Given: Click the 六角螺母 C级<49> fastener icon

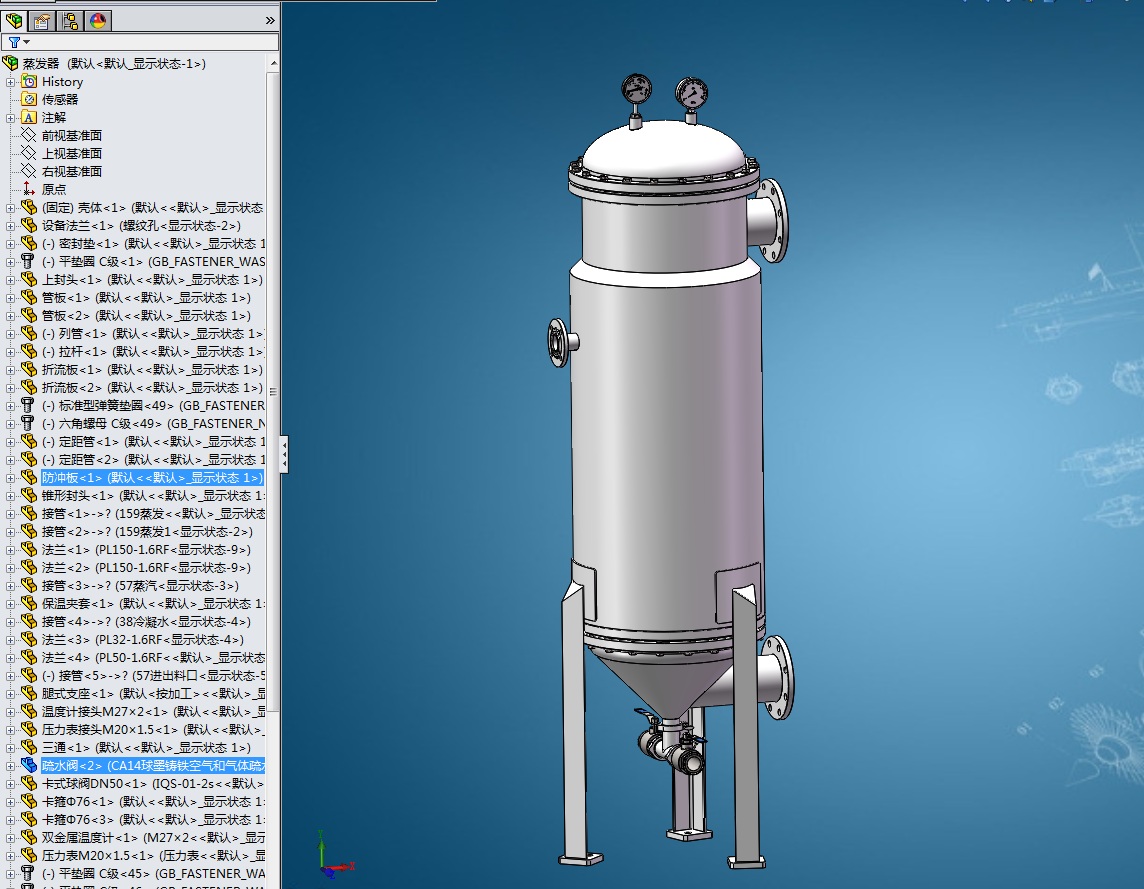Looking at the screenshot, I should 29,424.
